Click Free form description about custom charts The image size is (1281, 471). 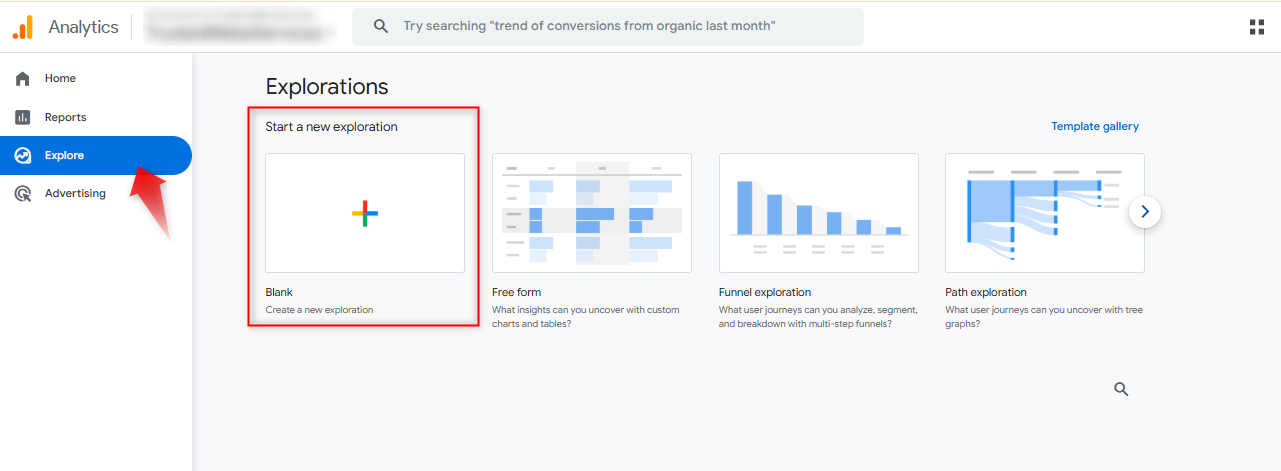(x=586, y=317)
